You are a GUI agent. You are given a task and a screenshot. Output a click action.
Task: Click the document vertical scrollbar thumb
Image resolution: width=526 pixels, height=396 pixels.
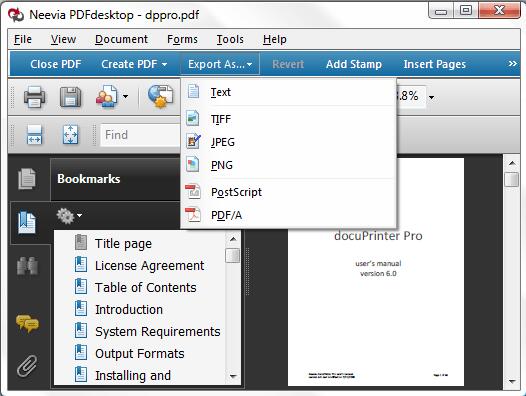[512, 179]
